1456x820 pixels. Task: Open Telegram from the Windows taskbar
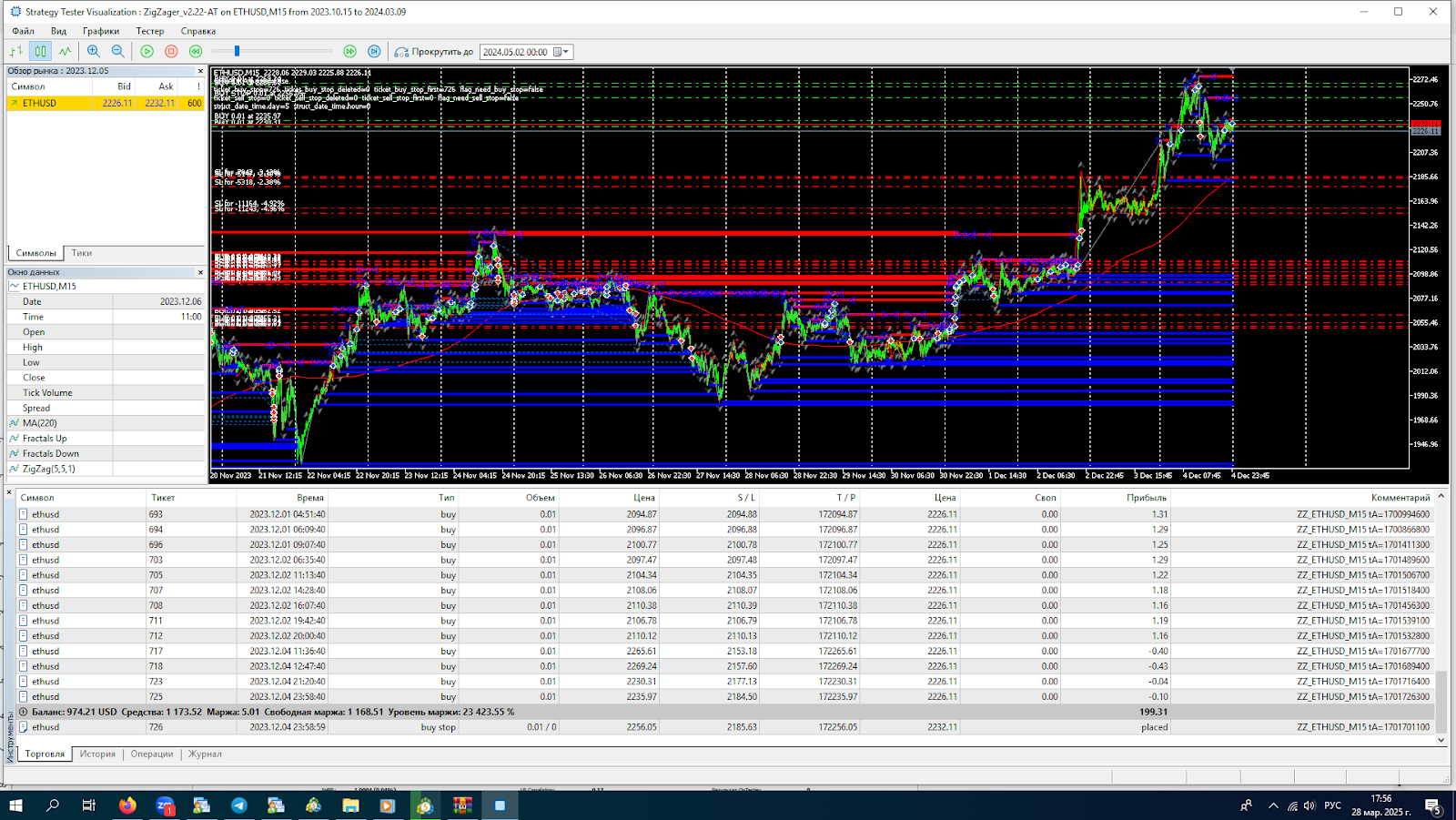pos(238,805)
